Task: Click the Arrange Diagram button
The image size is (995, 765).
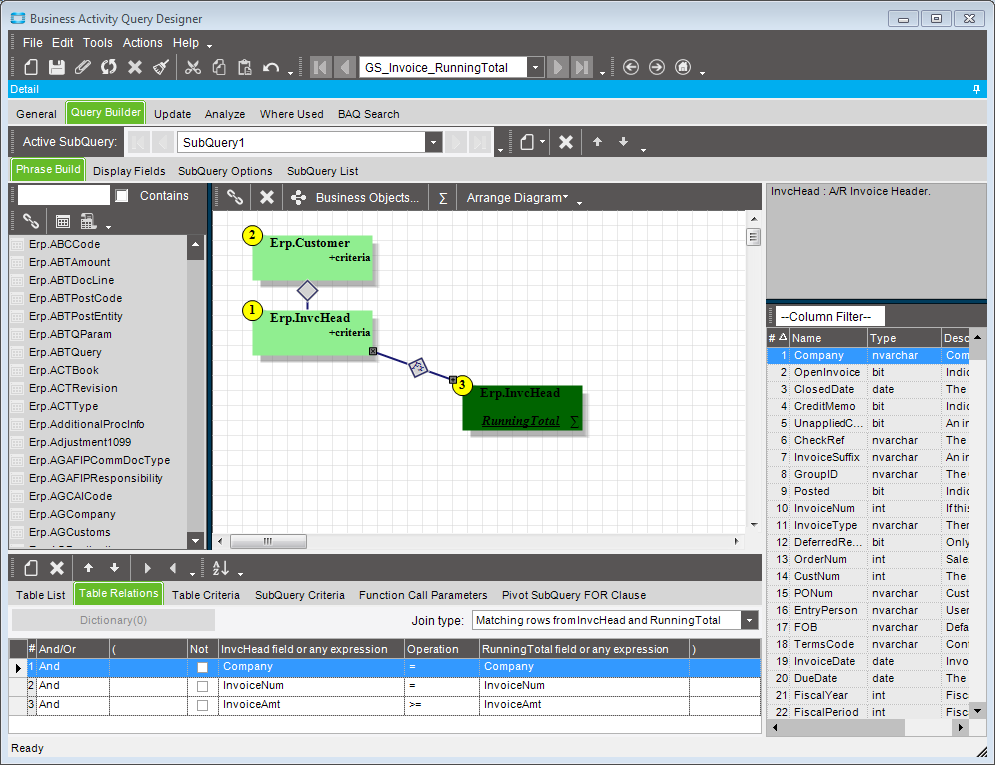Action: [516, 198]
